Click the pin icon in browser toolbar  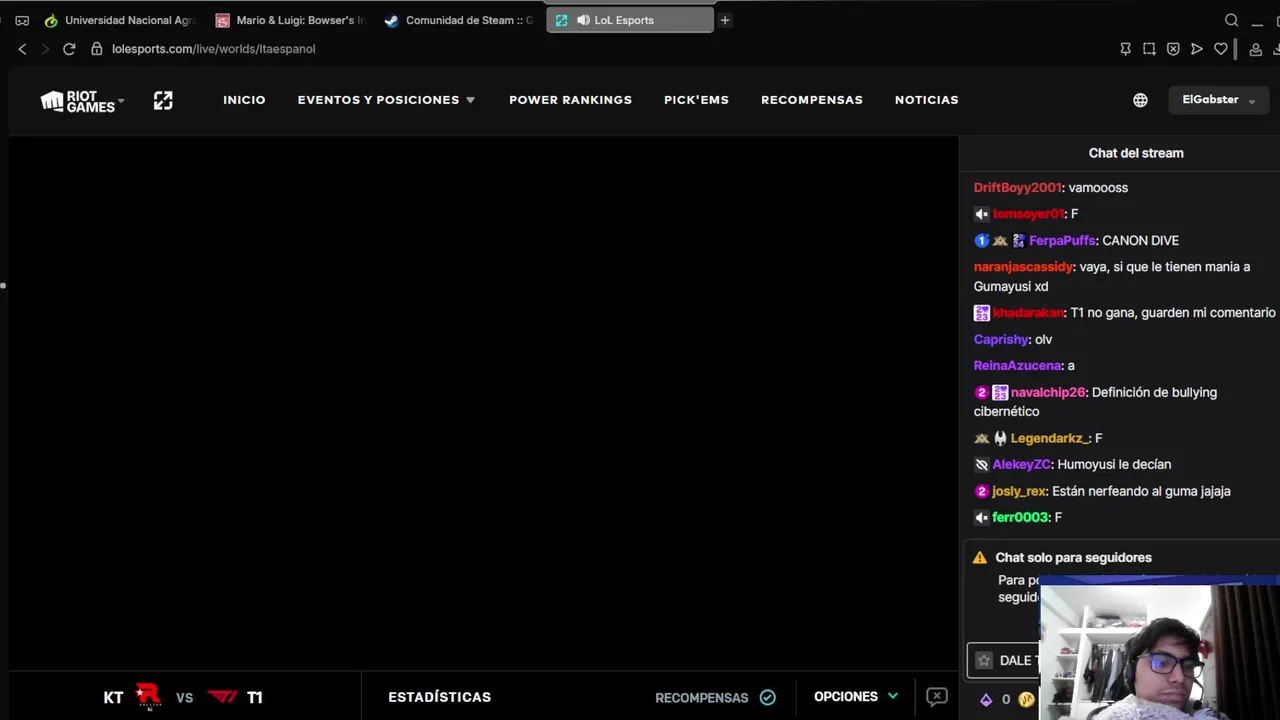(x=1125, y=49)
